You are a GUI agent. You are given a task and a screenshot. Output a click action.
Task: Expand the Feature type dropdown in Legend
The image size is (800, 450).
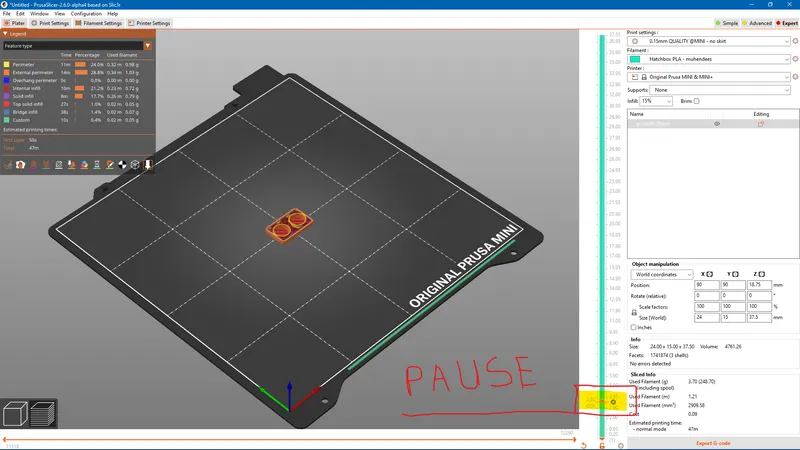coord(148,45)
